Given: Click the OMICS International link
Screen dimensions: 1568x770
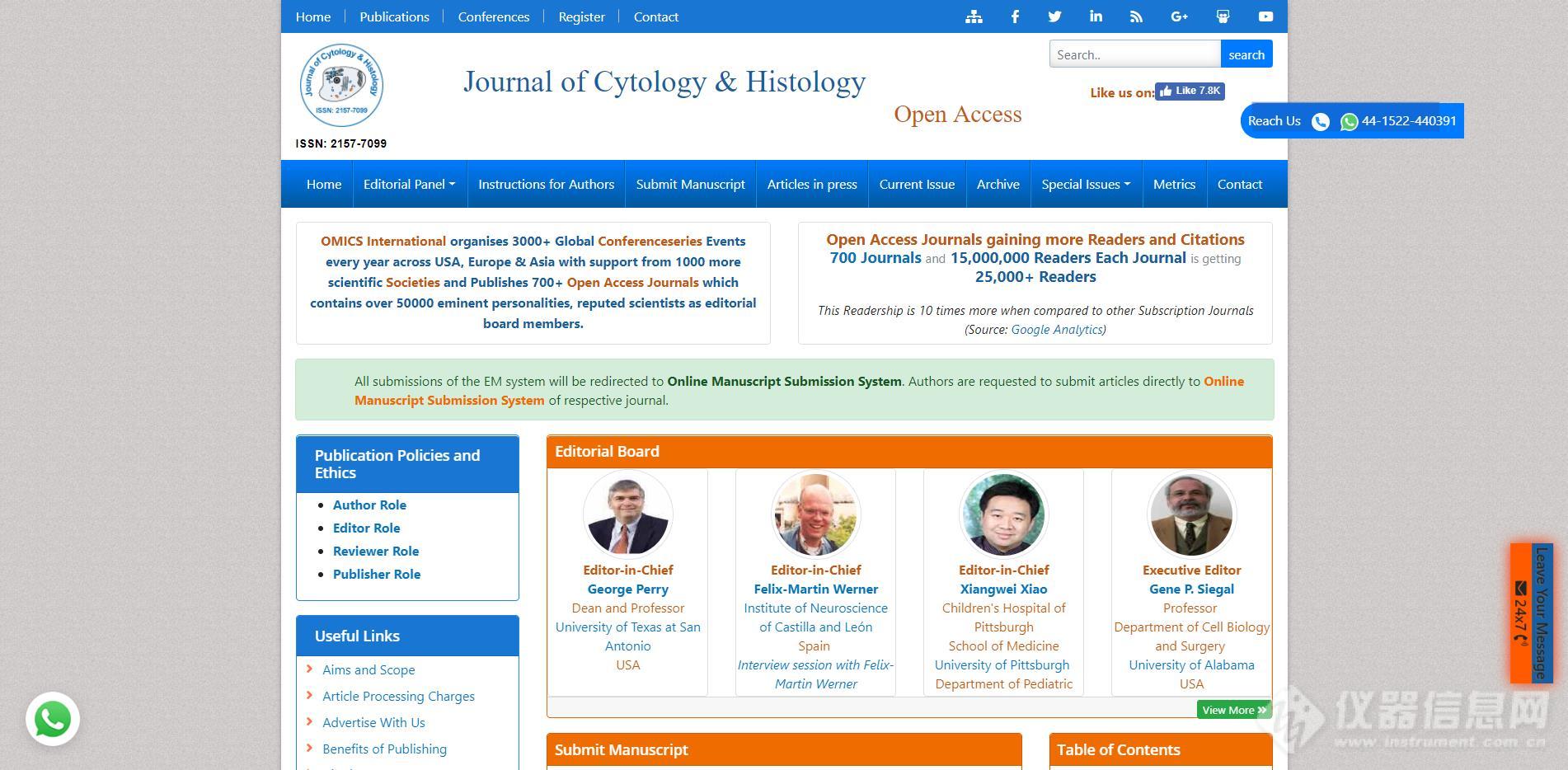Looking at the screenshot, I should coord(383,241).
